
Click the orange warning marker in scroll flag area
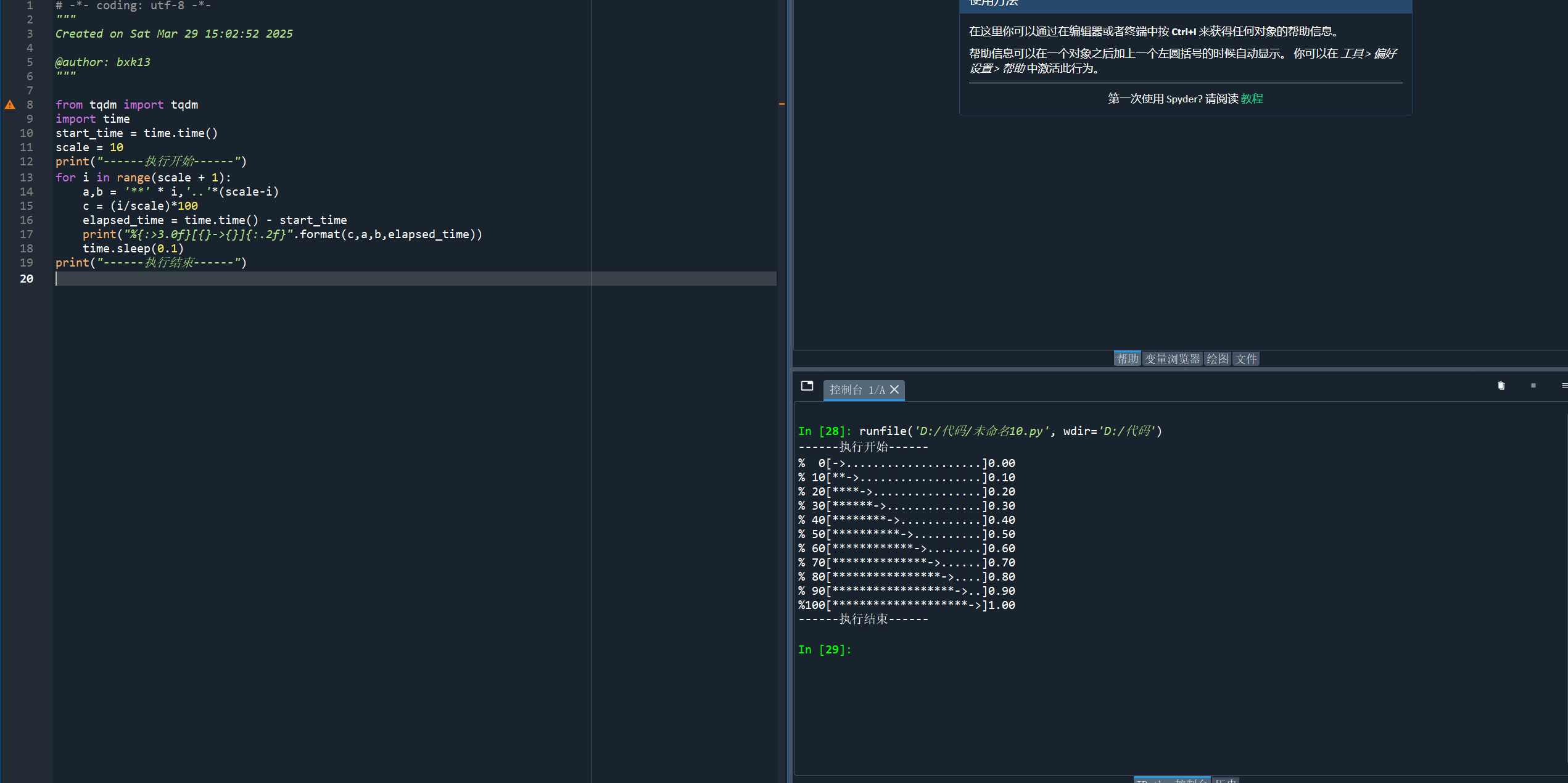(x=782, y=104)
